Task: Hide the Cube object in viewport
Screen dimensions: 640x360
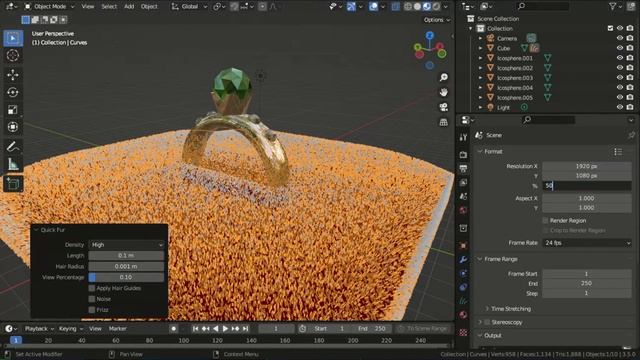Action: click(620, 48)
